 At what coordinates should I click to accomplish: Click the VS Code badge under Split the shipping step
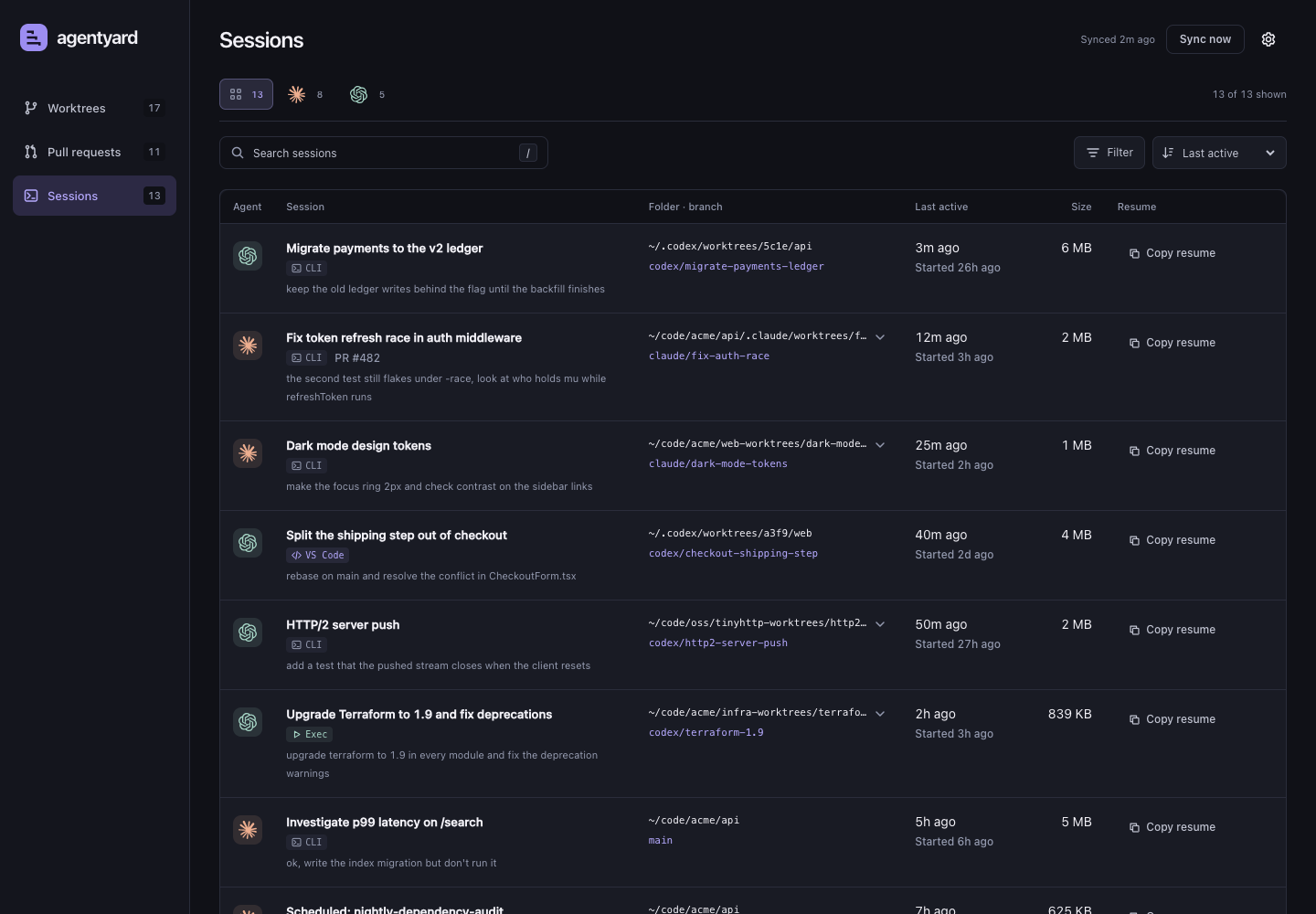[318, 555]
